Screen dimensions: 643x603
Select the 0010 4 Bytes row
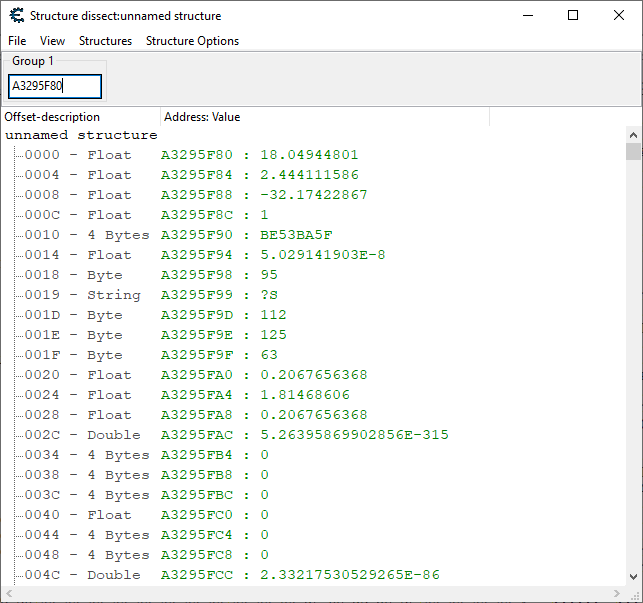(x=86, y=235)
